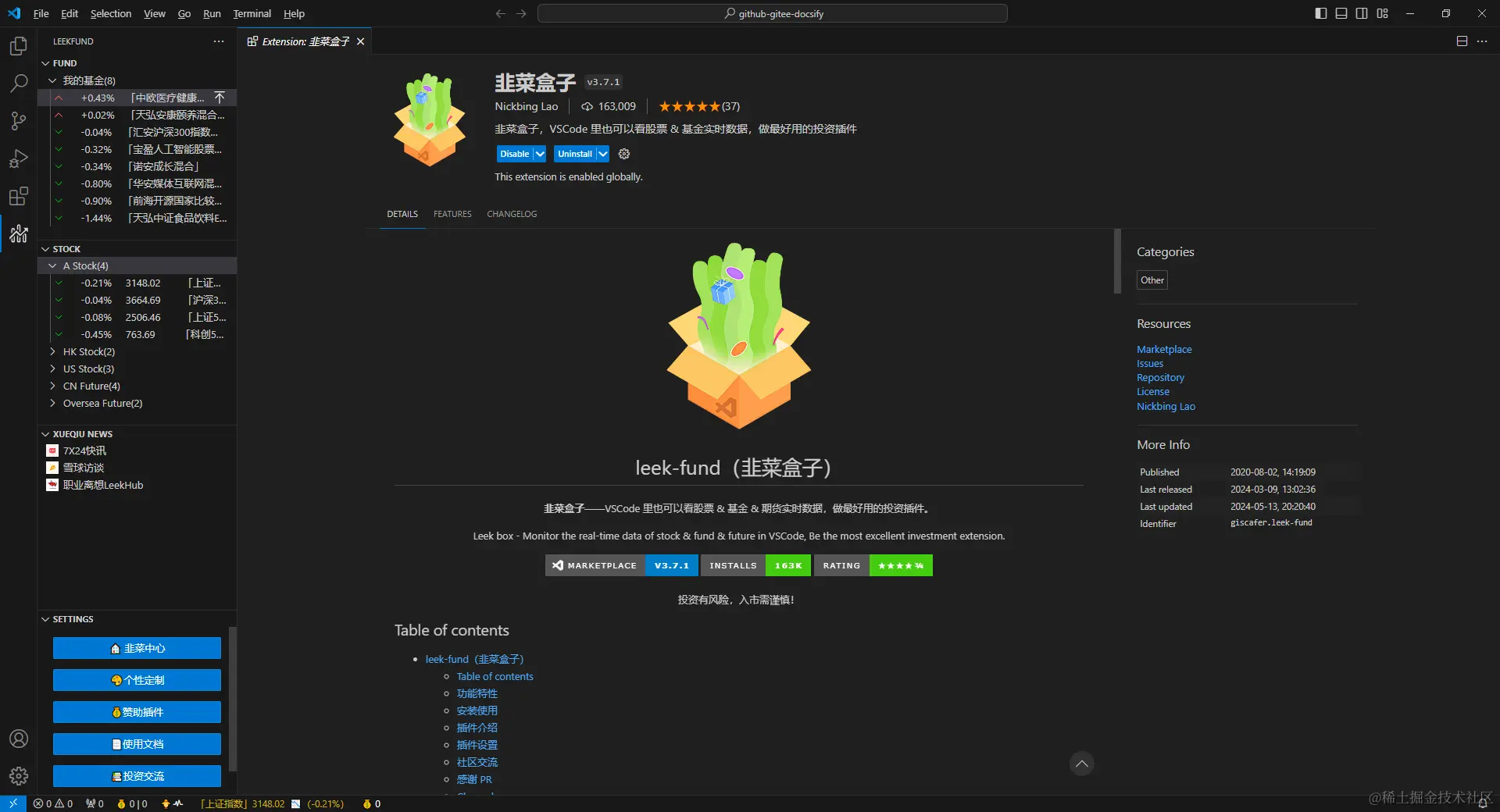The image size is (1500, 812).
Task: Open the Manage gear in activity bar
Action: coord(19,776)
